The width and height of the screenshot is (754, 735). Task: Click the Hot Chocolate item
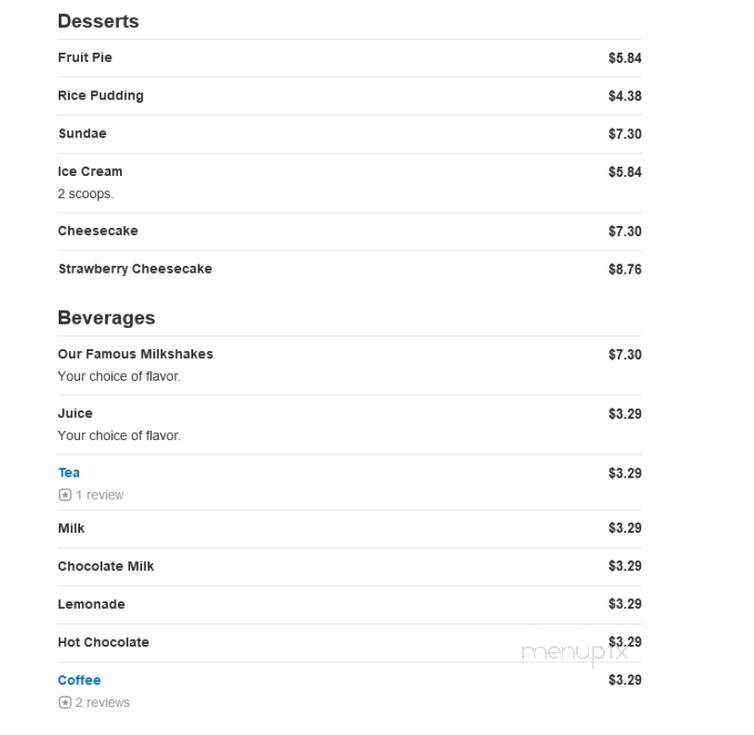pos(103,642)
